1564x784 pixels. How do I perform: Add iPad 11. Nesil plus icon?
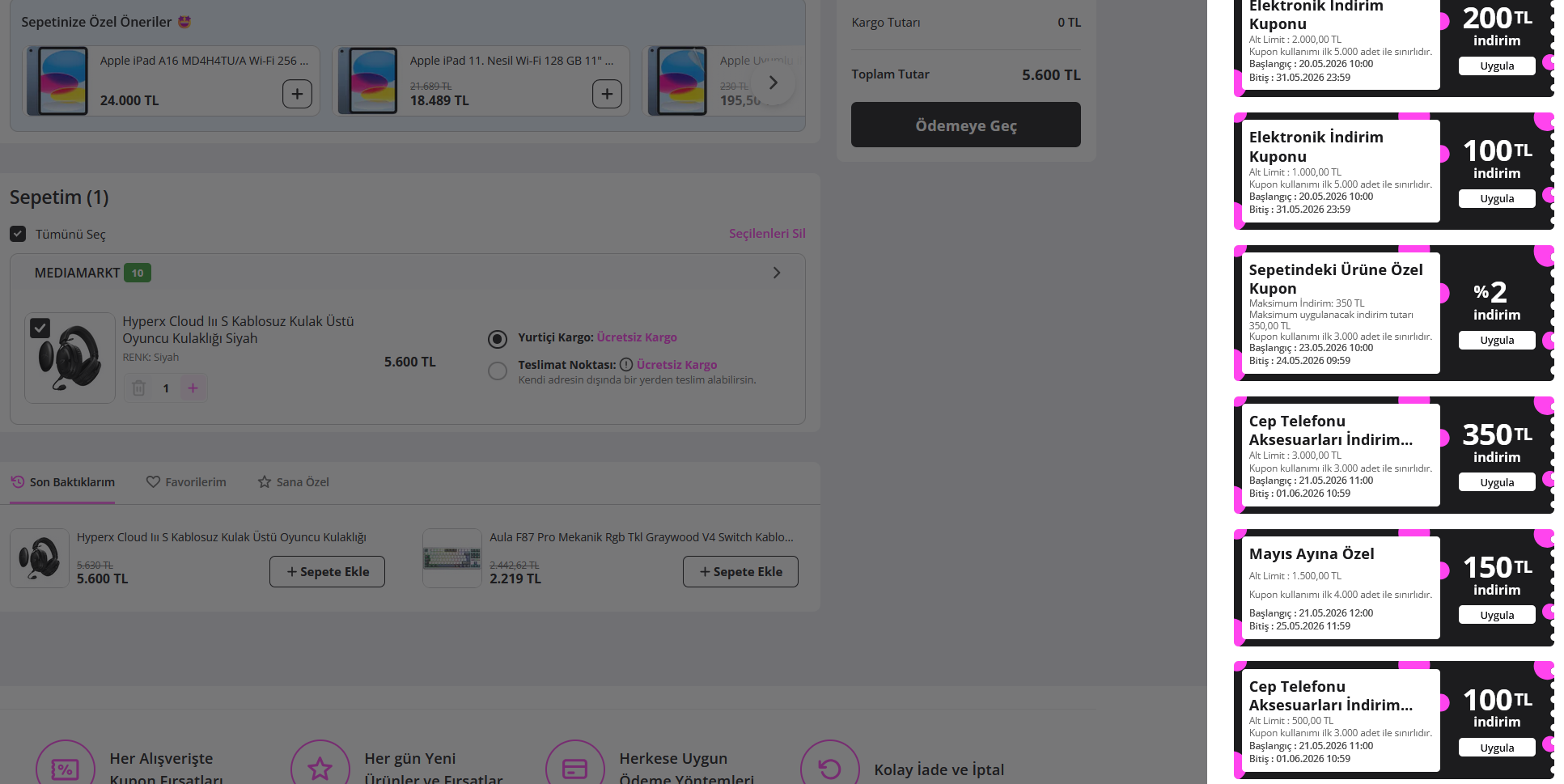[607, 94]
